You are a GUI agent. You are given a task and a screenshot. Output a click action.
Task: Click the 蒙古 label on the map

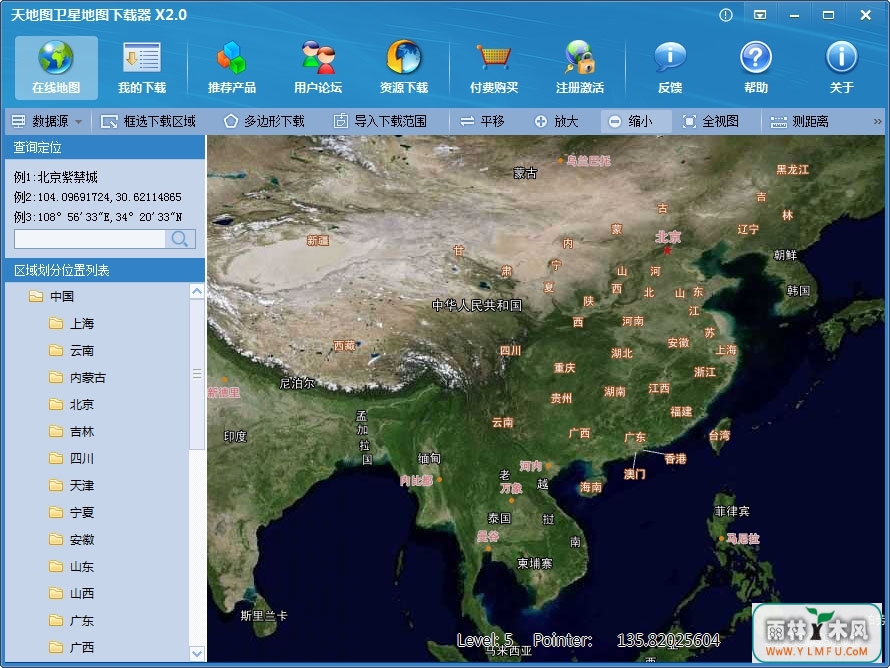tap(525, 173)
